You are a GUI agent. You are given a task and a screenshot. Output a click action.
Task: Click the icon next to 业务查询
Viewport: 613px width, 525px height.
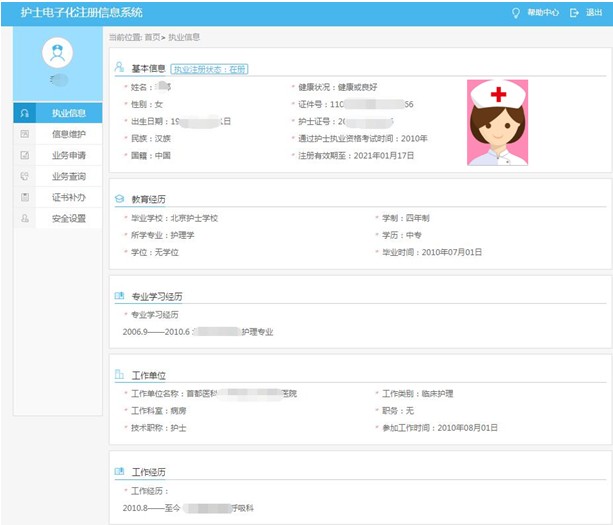click(24, 176)
